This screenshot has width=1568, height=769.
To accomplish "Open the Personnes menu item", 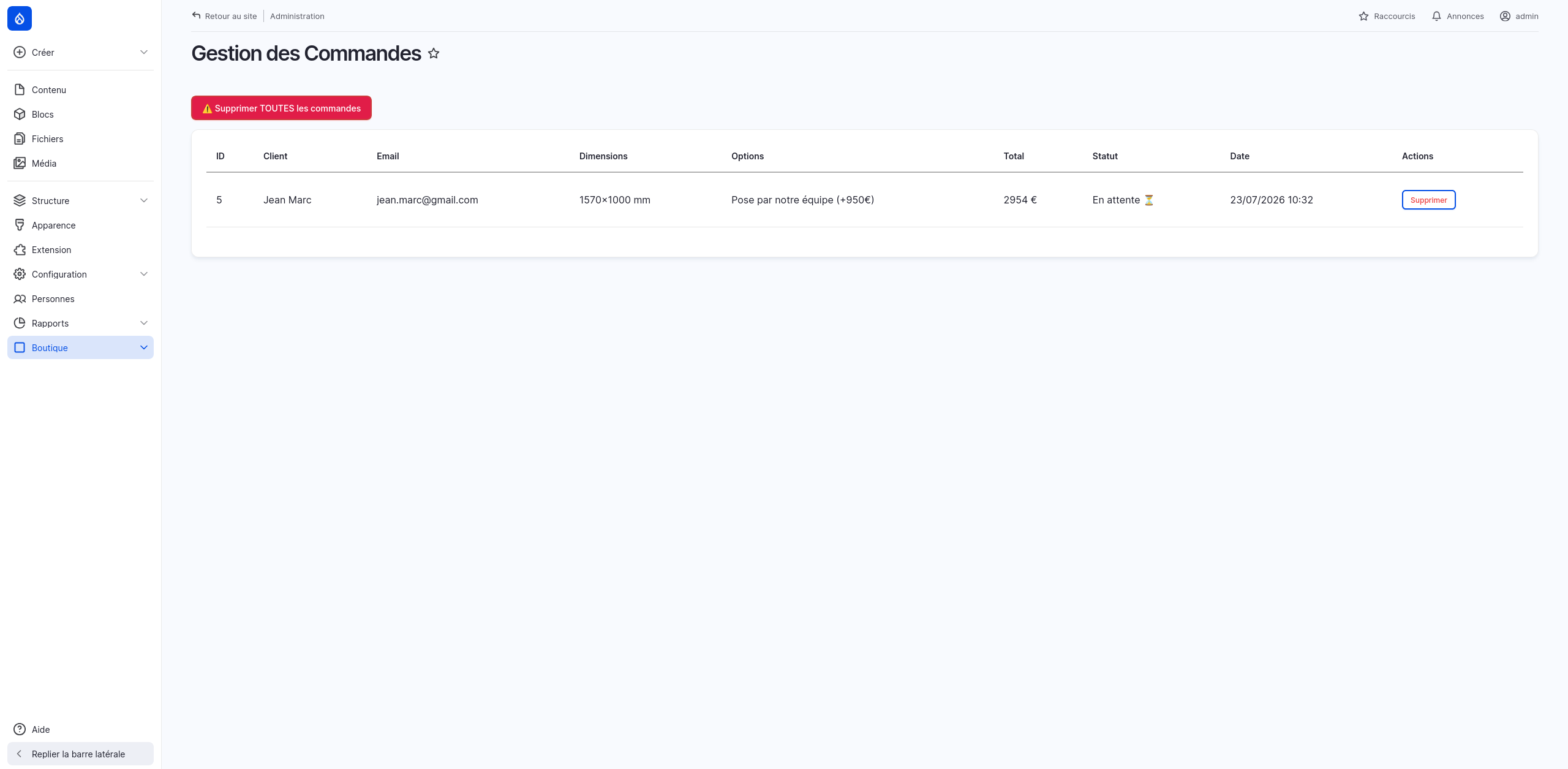I will pos(80,298).
